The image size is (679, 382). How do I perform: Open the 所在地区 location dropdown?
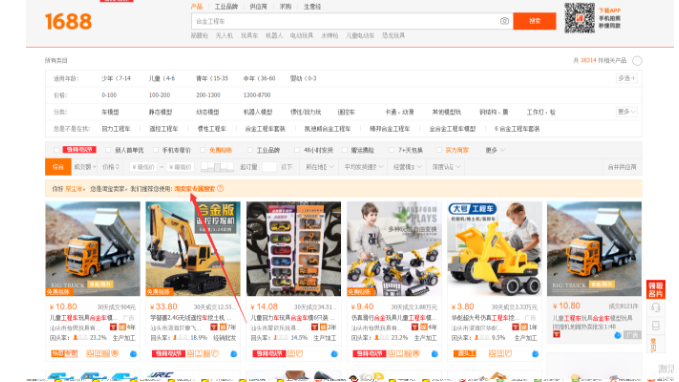pyautogui.click(x=320, y=167)
